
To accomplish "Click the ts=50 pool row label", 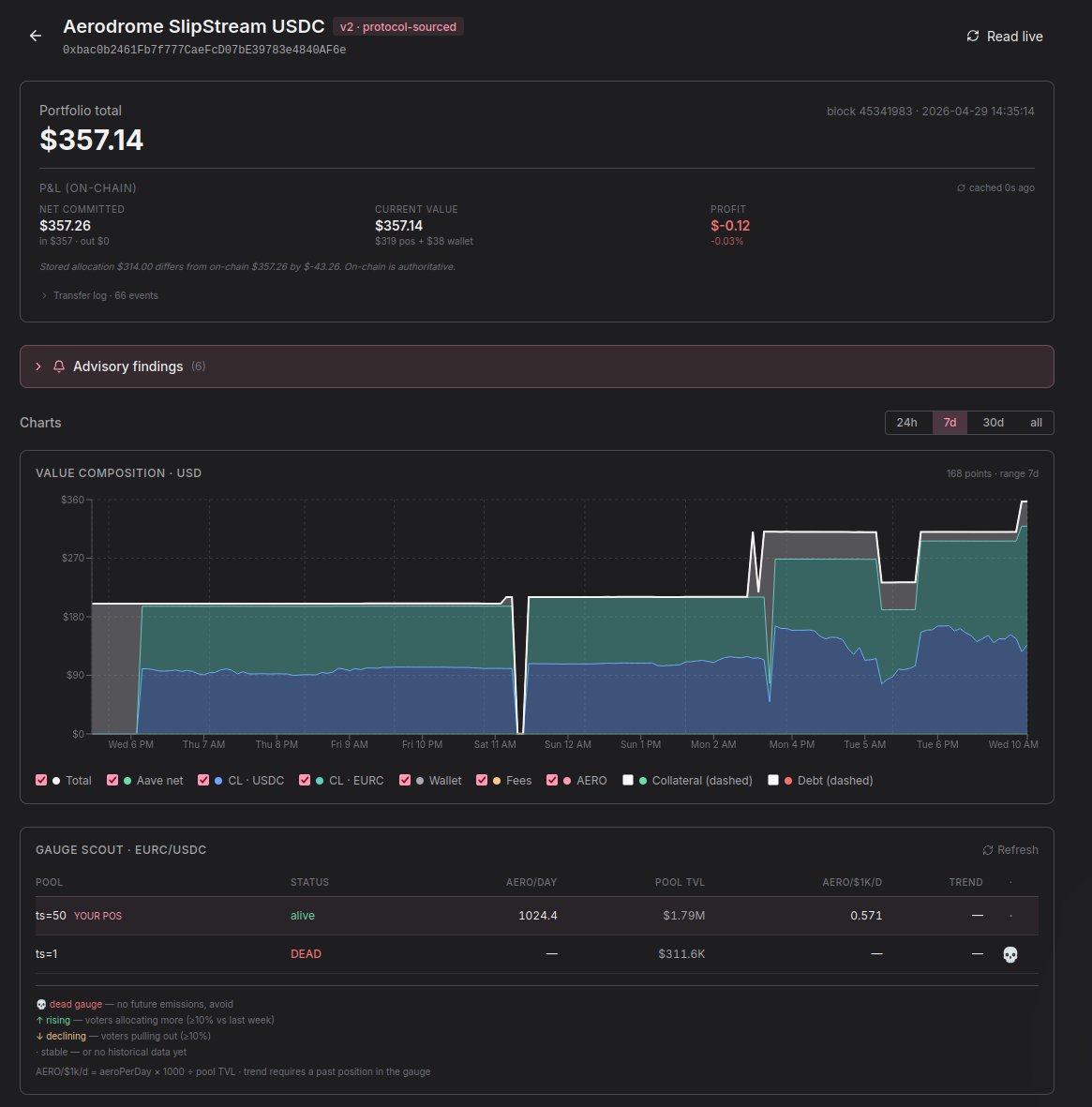I will [51, 916].
